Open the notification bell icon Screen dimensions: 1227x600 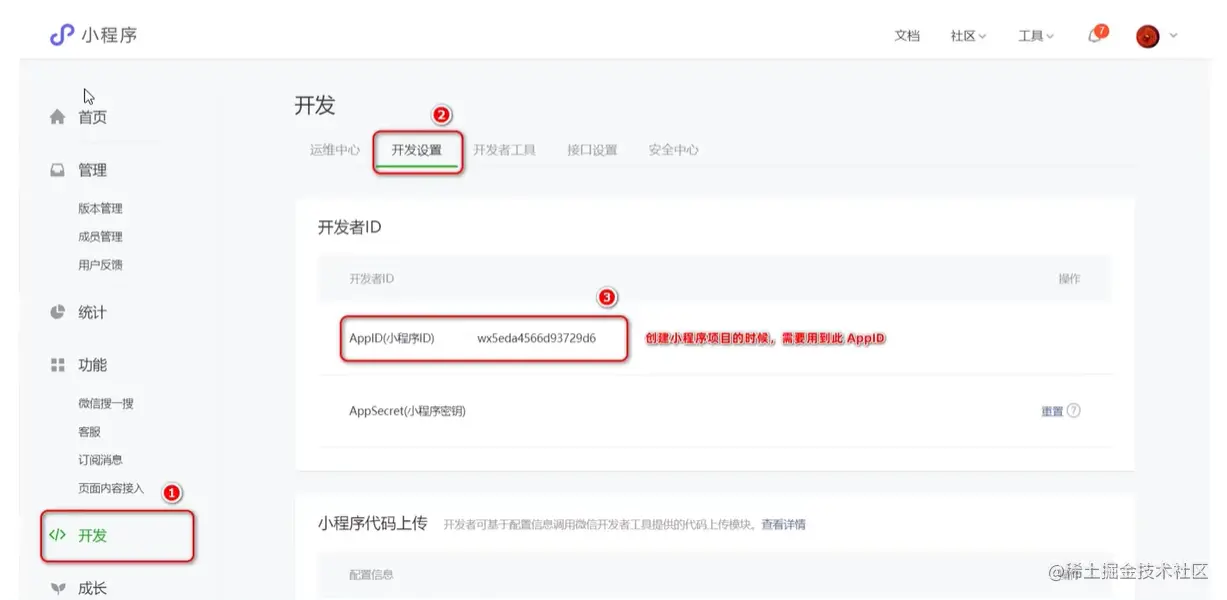point(1095,36)
